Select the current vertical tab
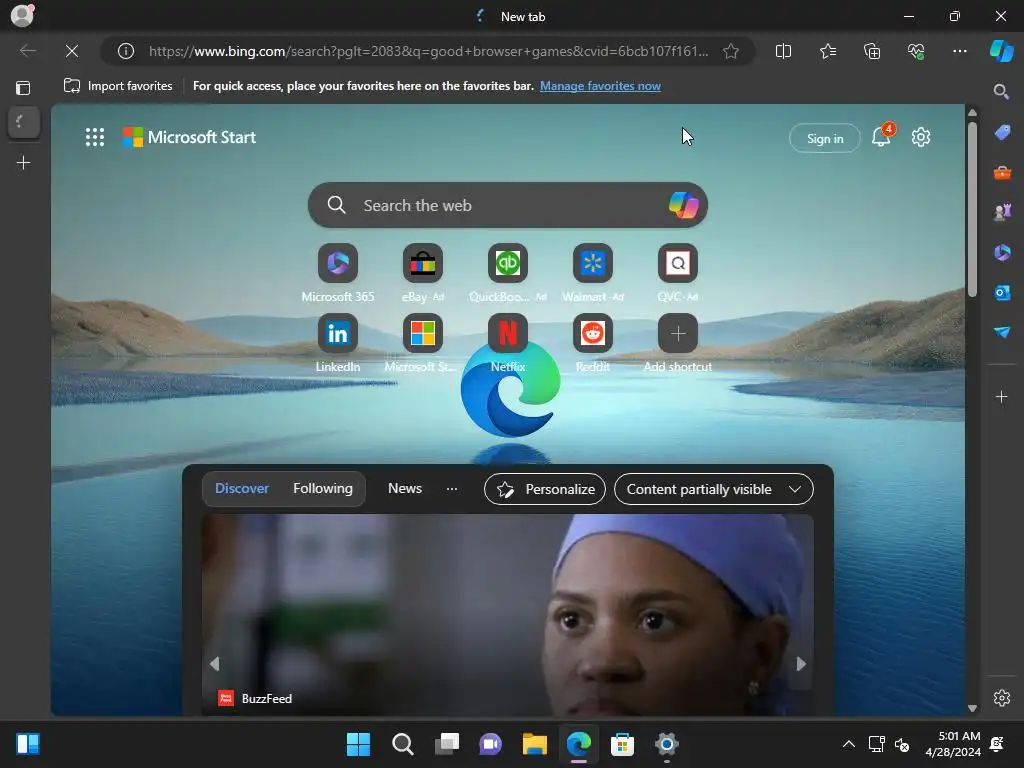Viewport: 1024px width, 768px height. coord(24,121)
